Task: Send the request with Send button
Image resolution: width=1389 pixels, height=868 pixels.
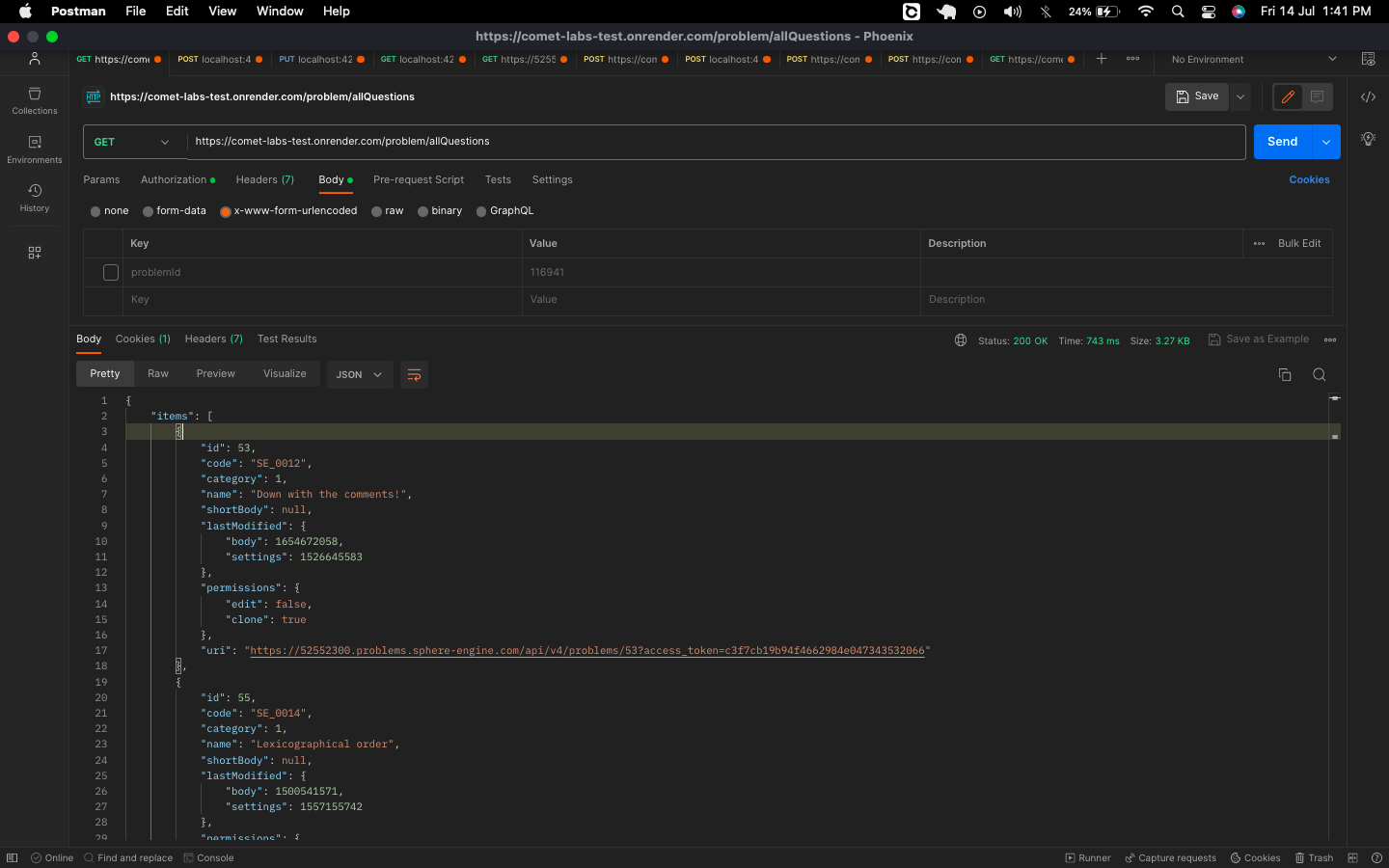Action: pyautogui.click(x=1283, y=142)
